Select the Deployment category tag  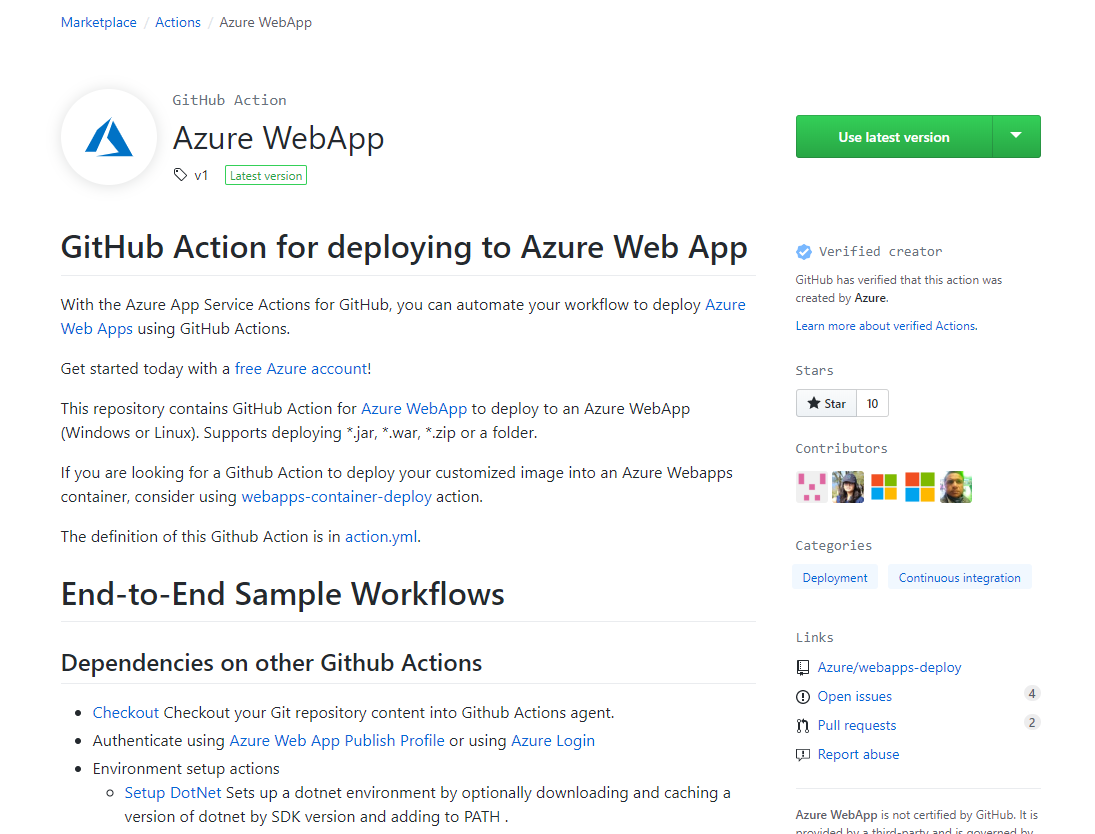[835, 577]
